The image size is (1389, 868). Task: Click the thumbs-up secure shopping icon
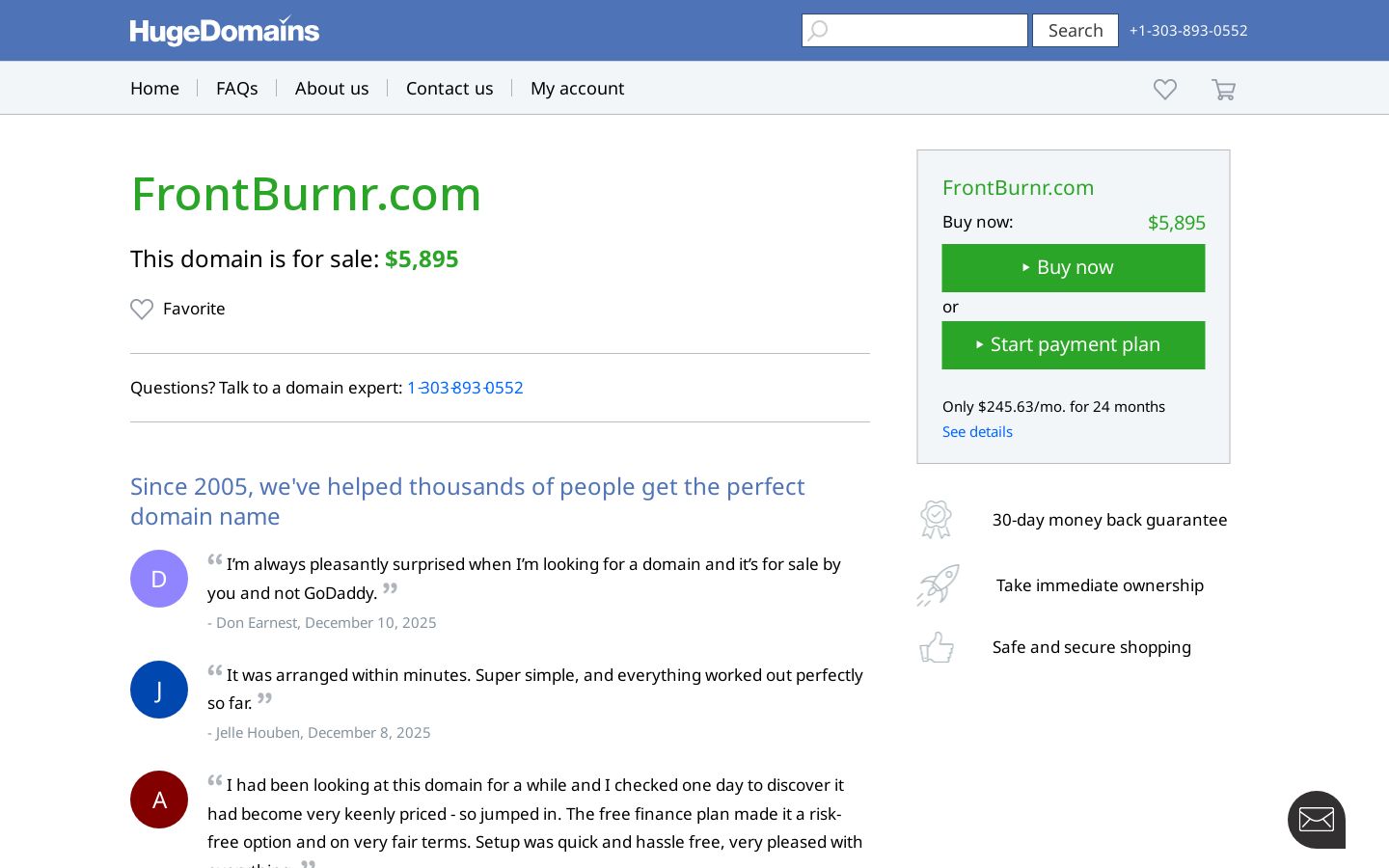click(937, 647)
